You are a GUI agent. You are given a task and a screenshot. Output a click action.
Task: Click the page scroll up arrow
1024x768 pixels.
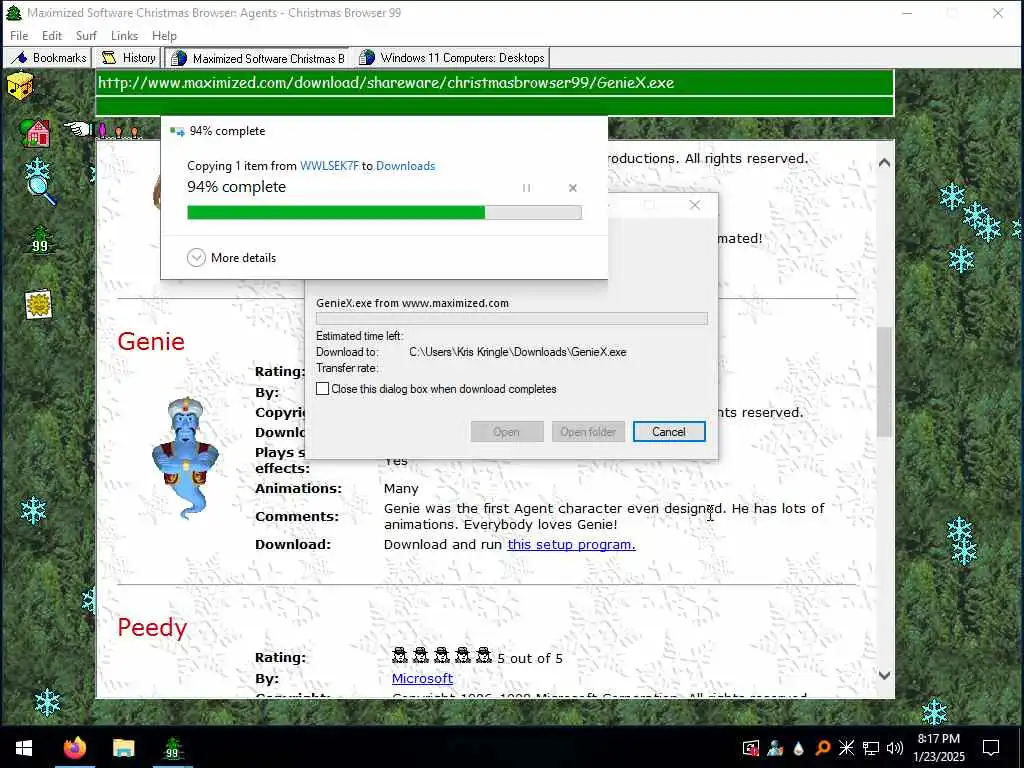pos(884,163)
